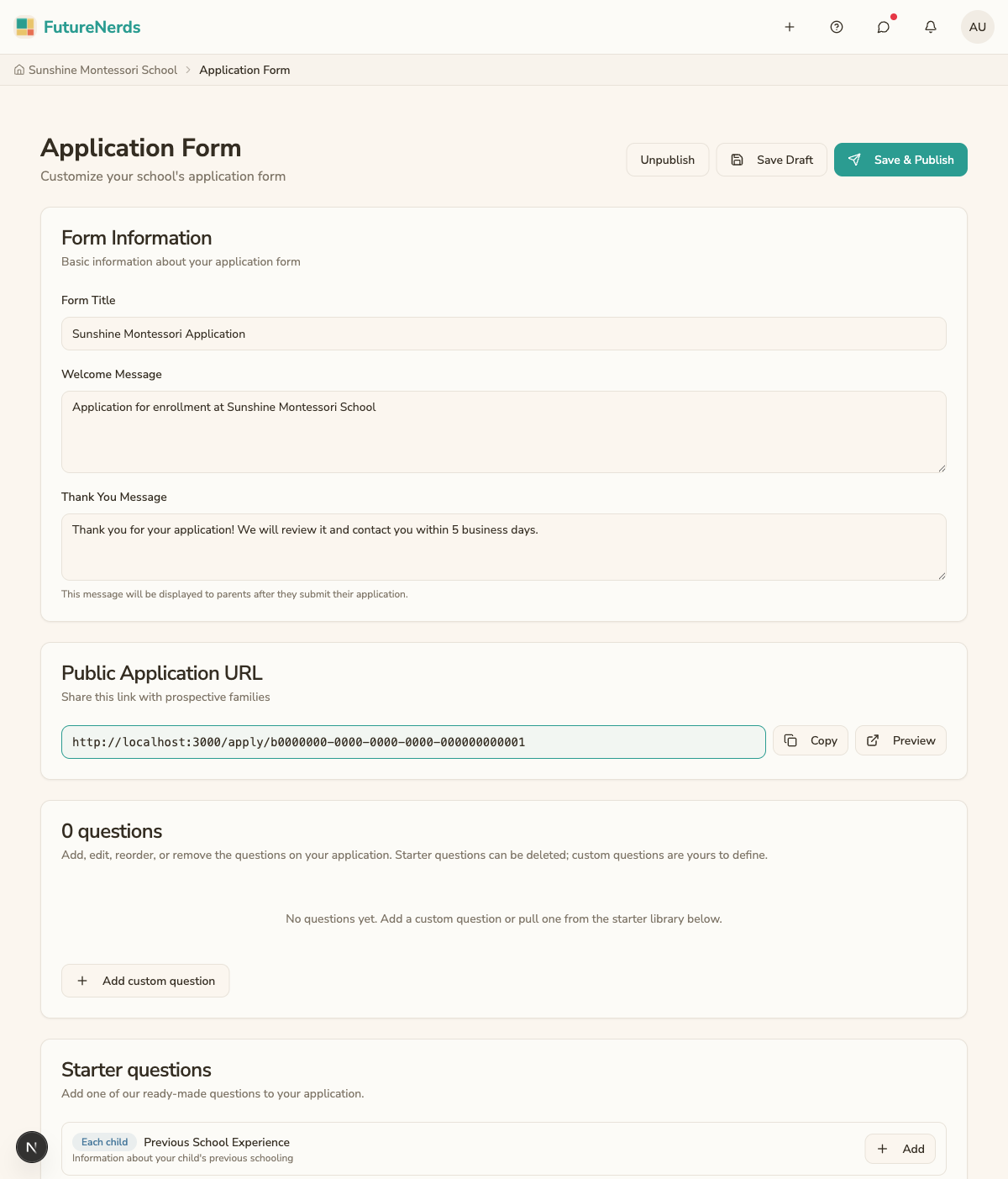Screen dimensions: 1008x1179
Task: Click the Save & Publish button
Action: pyautogui.click(x=900, y=160)
